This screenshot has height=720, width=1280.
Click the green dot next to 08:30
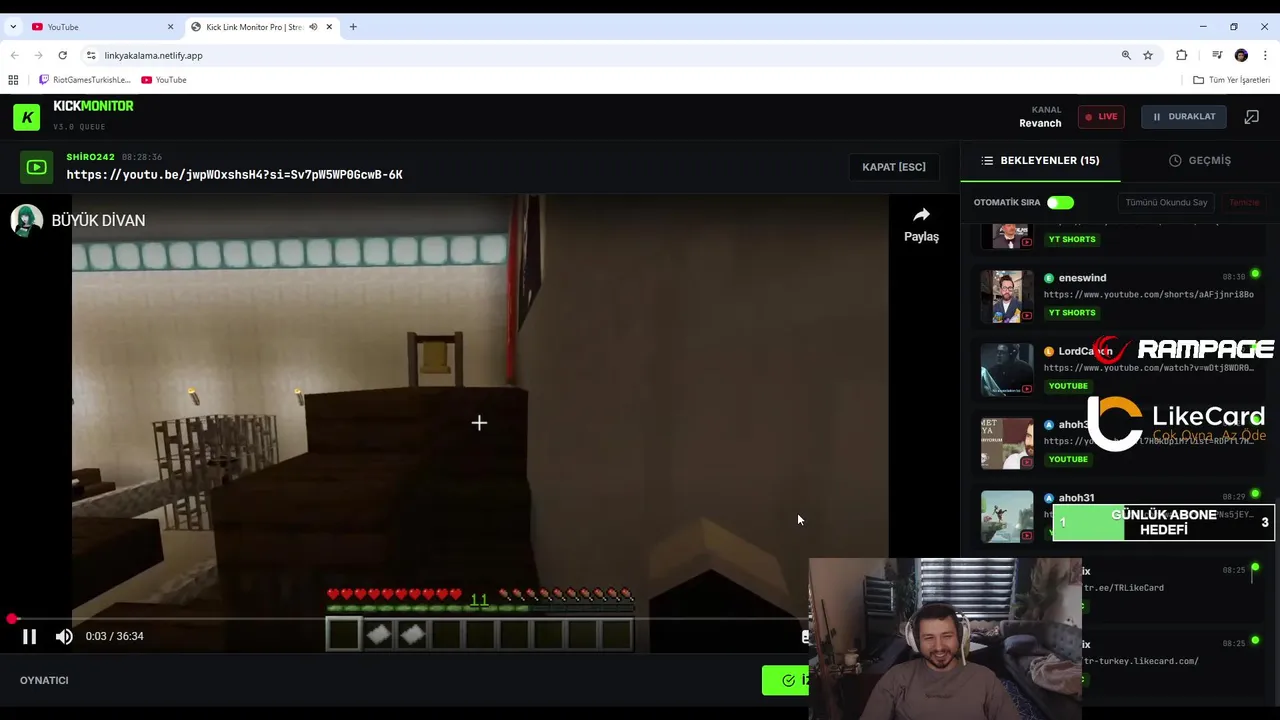tap(1255, 274)
